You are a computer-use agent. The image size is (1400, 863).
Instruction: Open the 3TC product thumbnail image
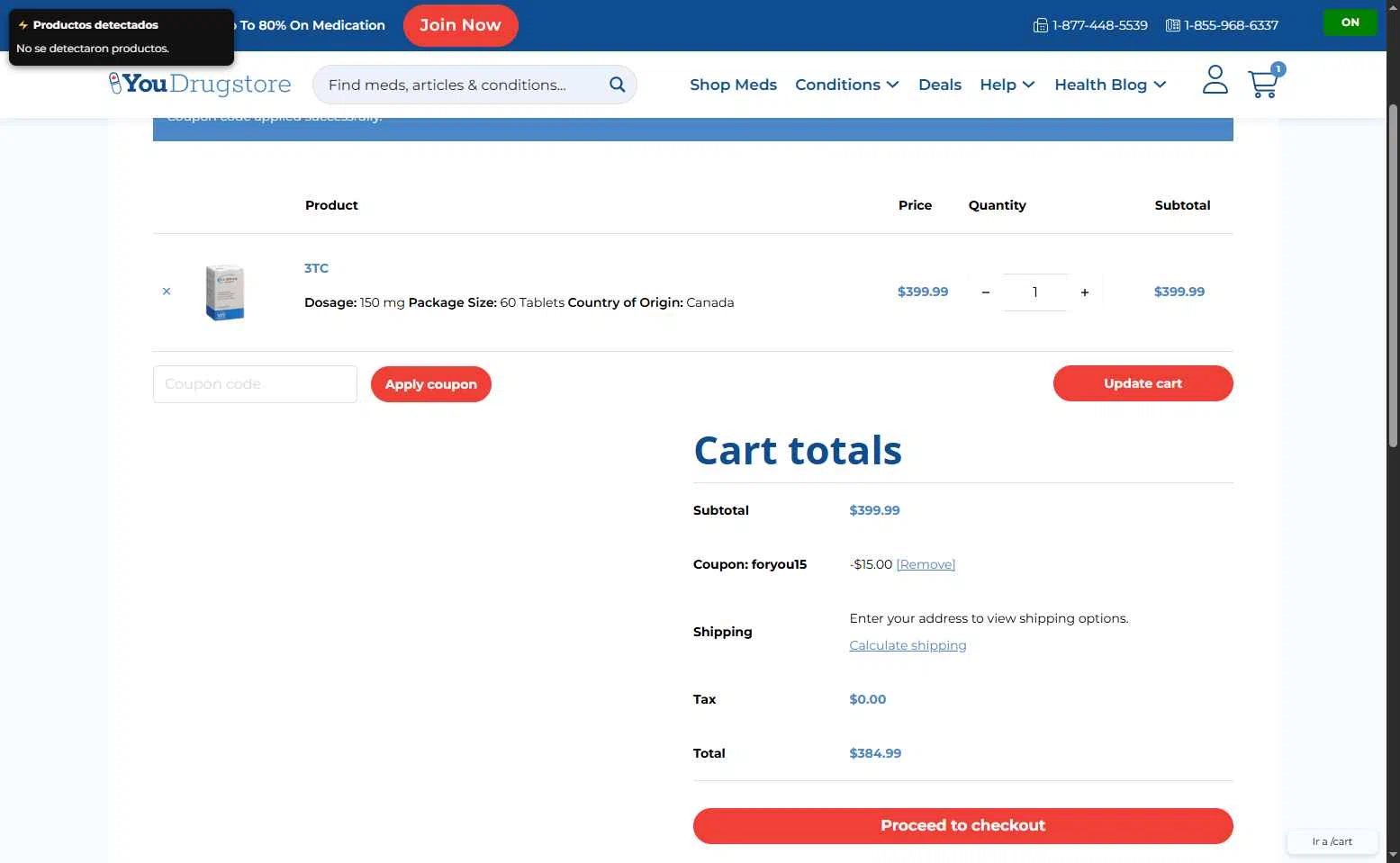click(225, 292)
